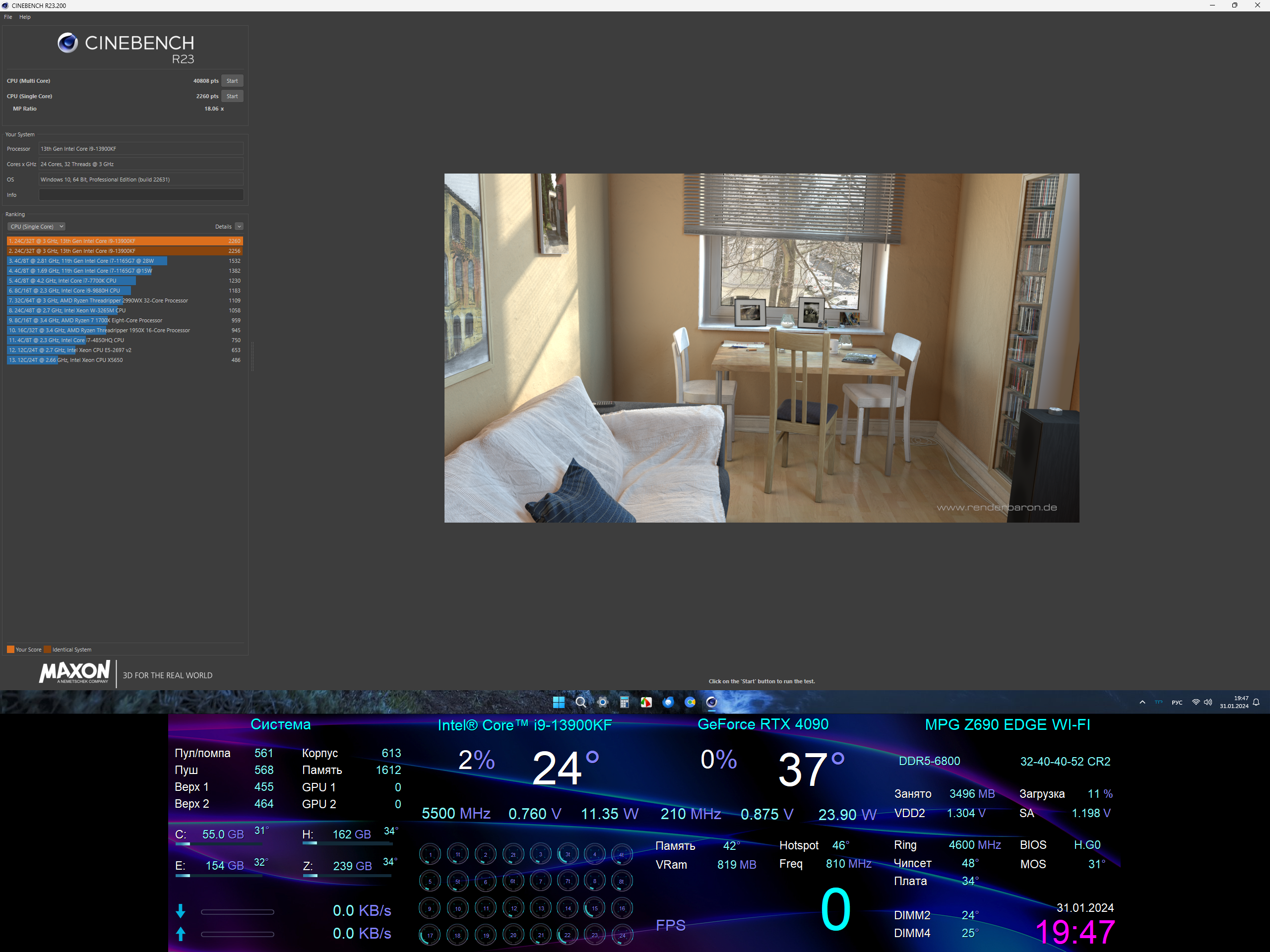Screen dimensions: 1270x952
Task: Click the taskbar Search magnifier icon
Action: click(580, 703)
